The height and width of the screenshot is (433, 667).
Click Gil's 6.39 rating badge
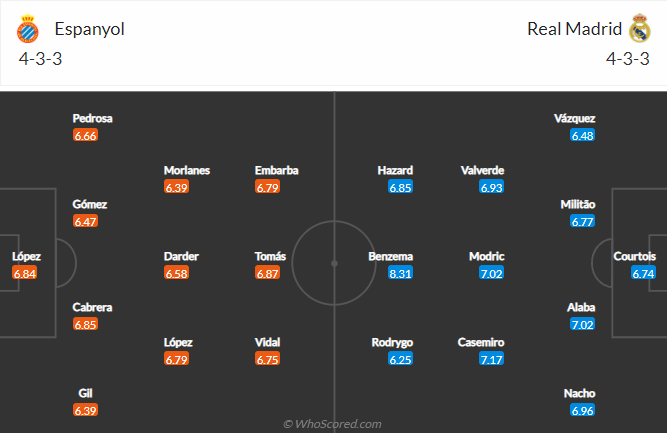pos(86,410)
